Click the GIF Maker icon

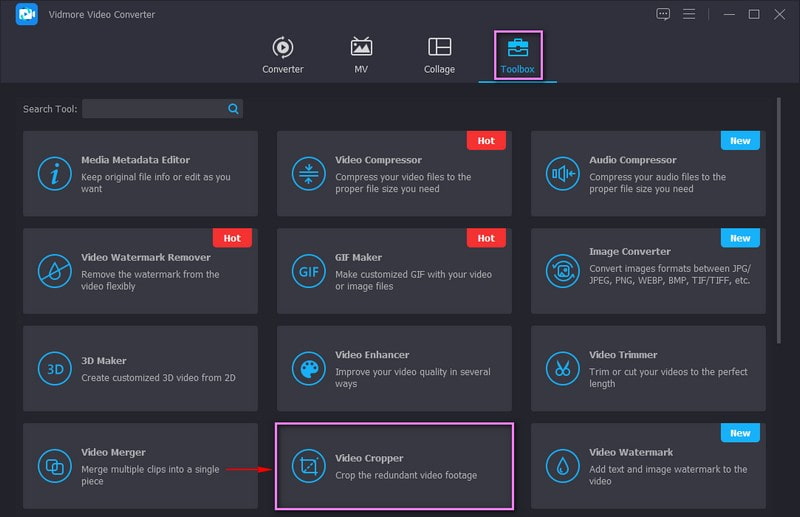[x=308, y=271]
